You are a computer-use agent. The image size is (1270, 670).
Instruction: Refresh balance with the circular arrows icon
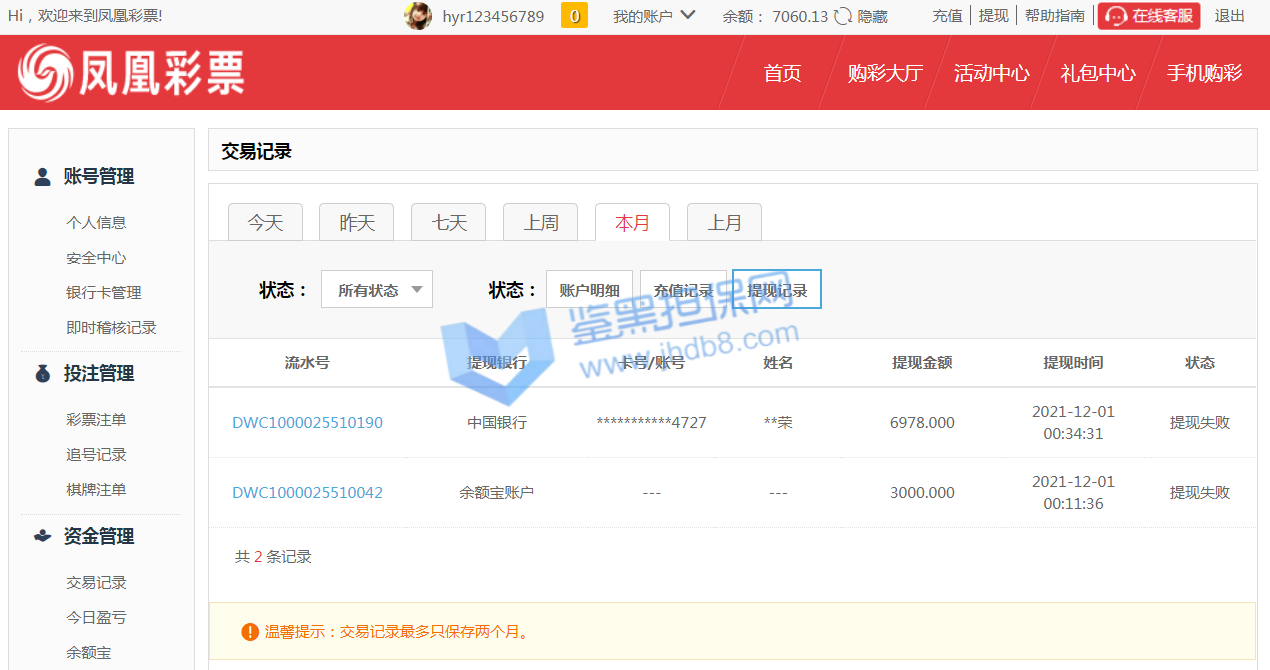click(x=843, y=16)
